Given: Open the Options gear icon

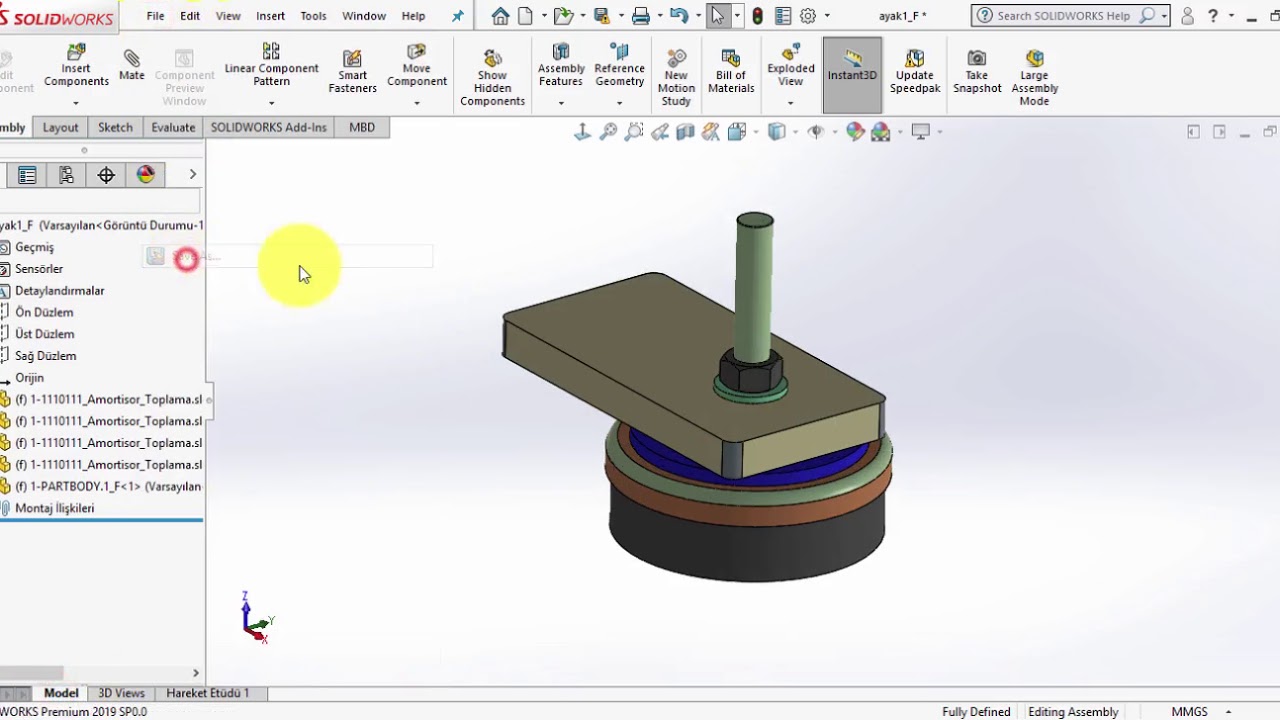Looking at the screenshot, I should pyautogui.click(x=808, y=16).
